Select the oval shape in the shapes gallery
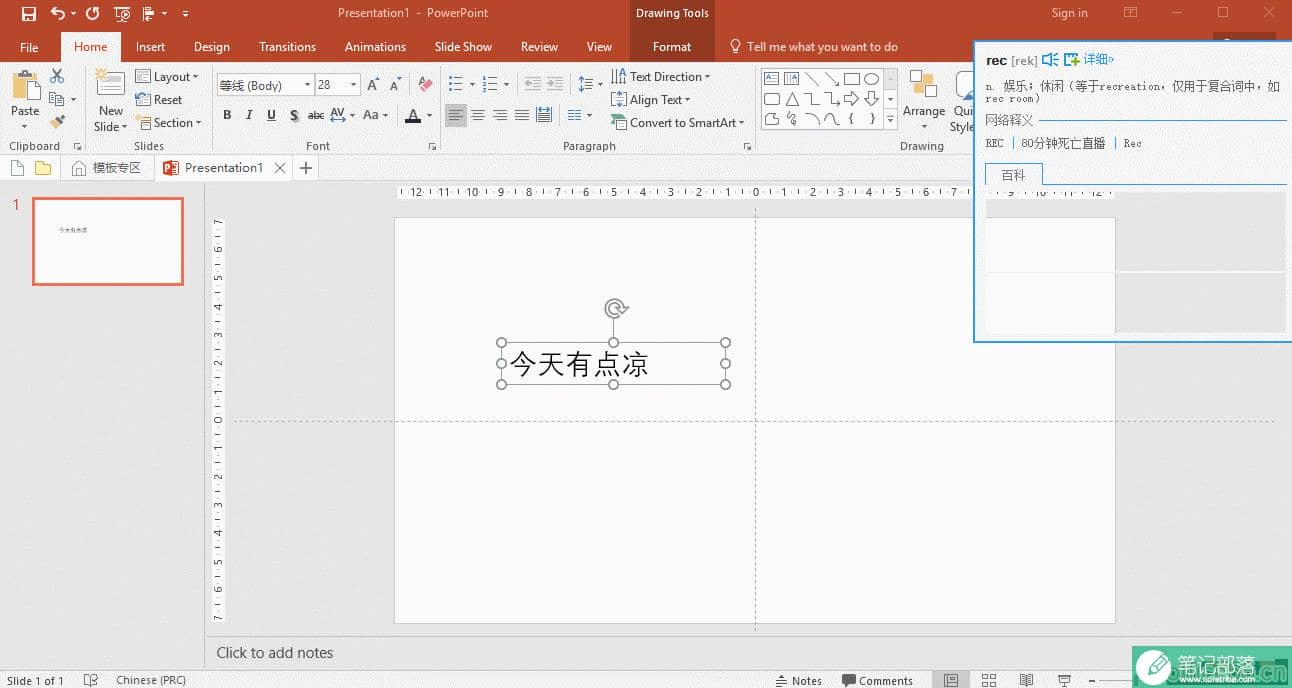The width and height of the screenshot is (1292, 688). click(x=871, y=78)
